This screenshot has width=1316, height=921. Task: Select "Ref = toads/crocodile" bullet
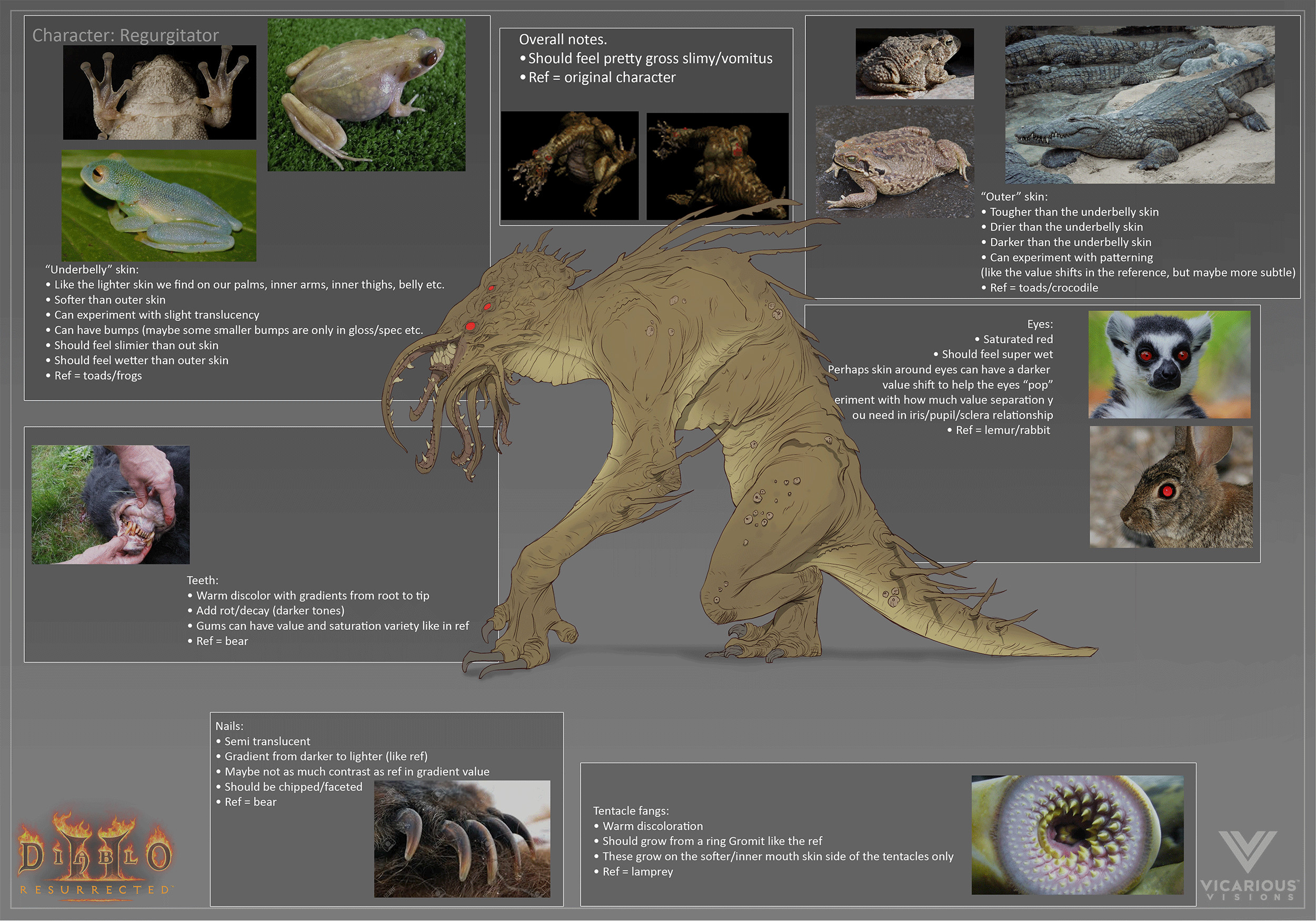1040,288
